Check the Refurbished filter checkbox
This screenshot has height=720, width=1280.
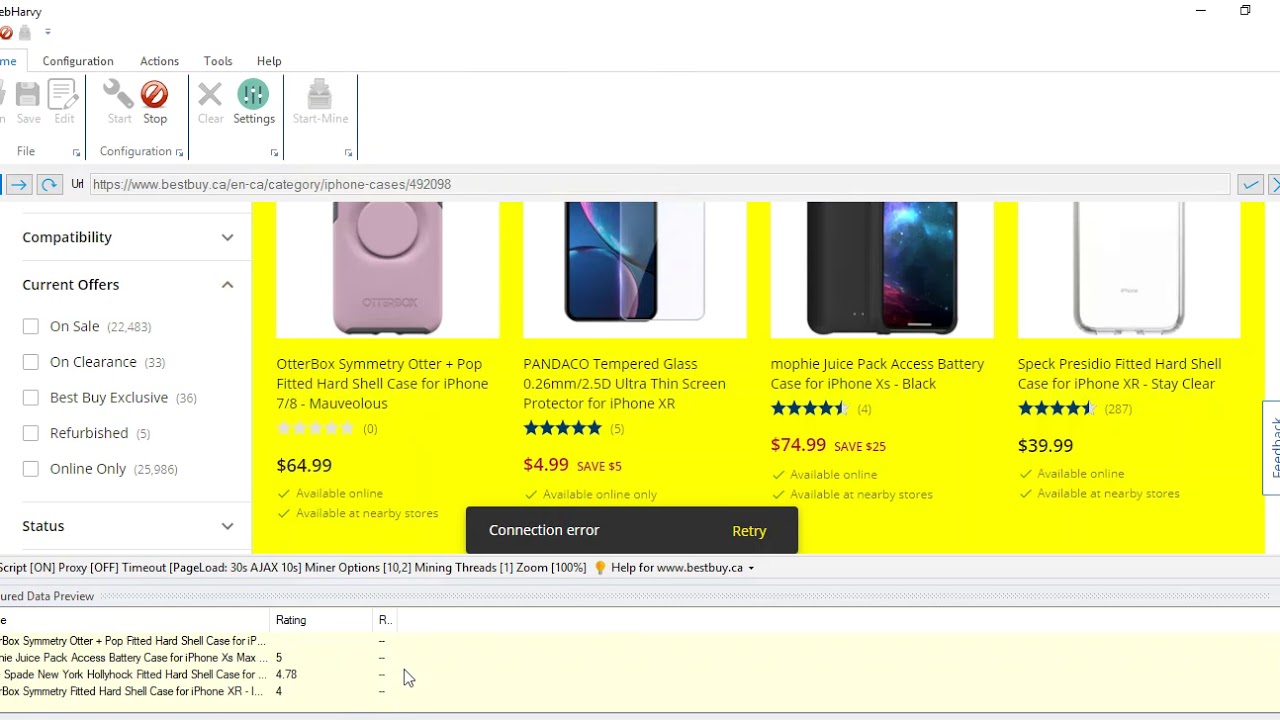[x=31, y=433]
